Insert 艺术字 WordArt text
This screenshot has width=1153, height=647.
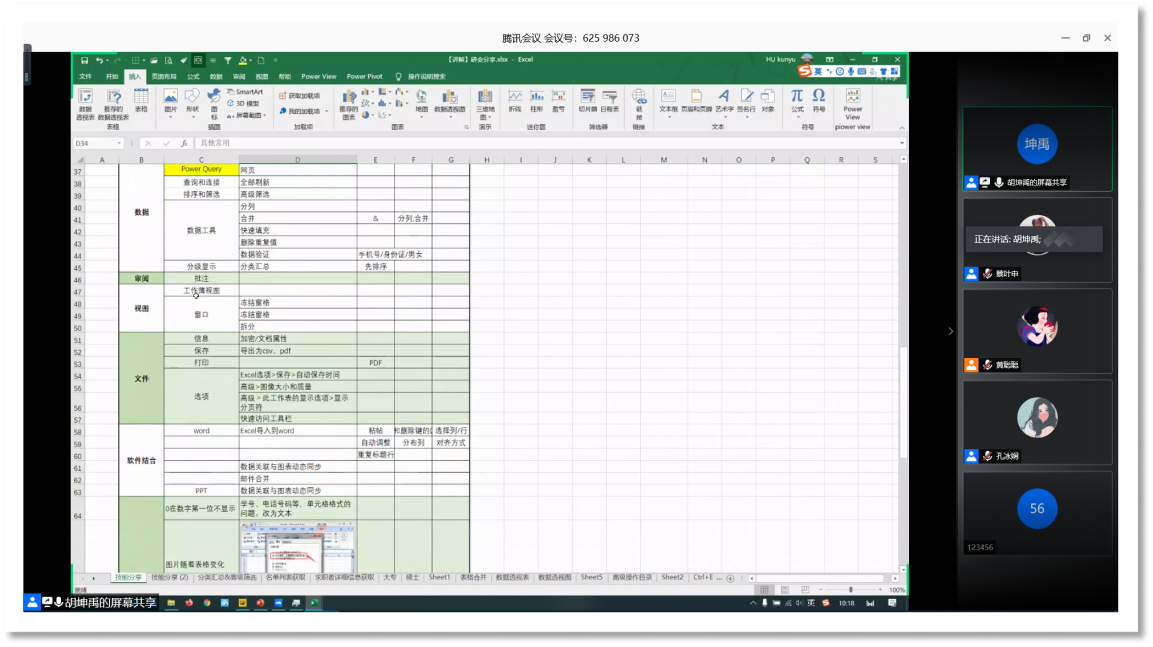(724, 101)
